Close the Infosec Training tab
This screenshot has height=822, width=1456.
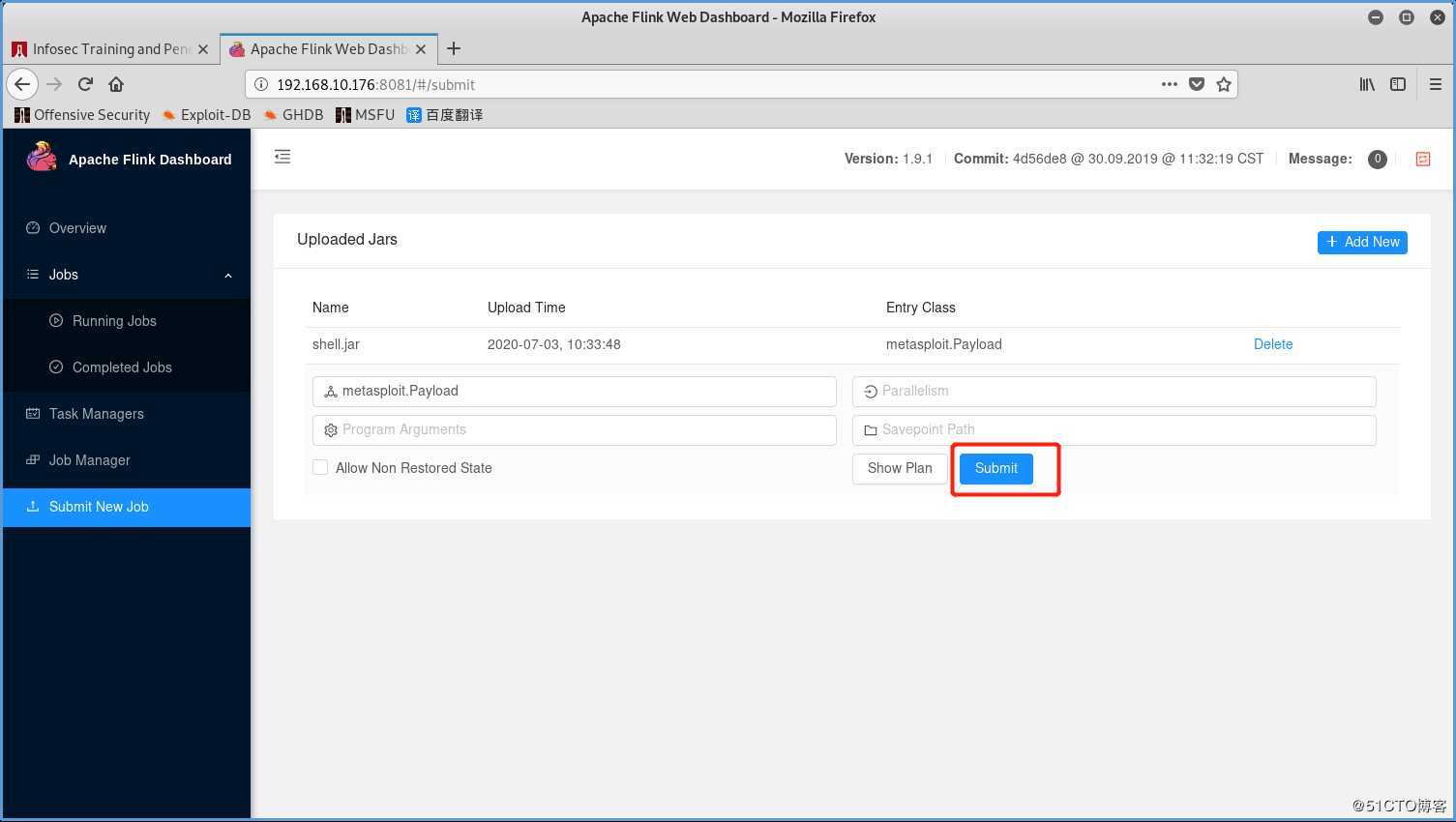pos(202,49)
